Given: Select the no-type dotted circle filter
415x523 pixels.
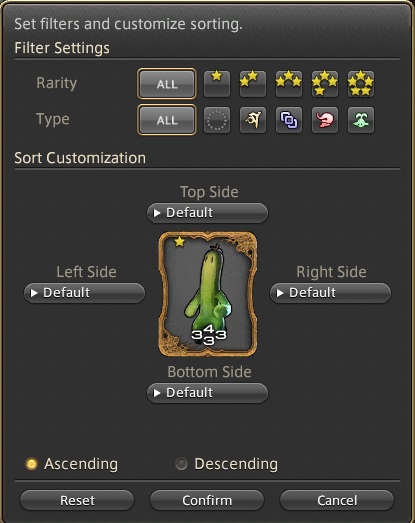Looking at the screenshot, I should (x=217, y=120).
